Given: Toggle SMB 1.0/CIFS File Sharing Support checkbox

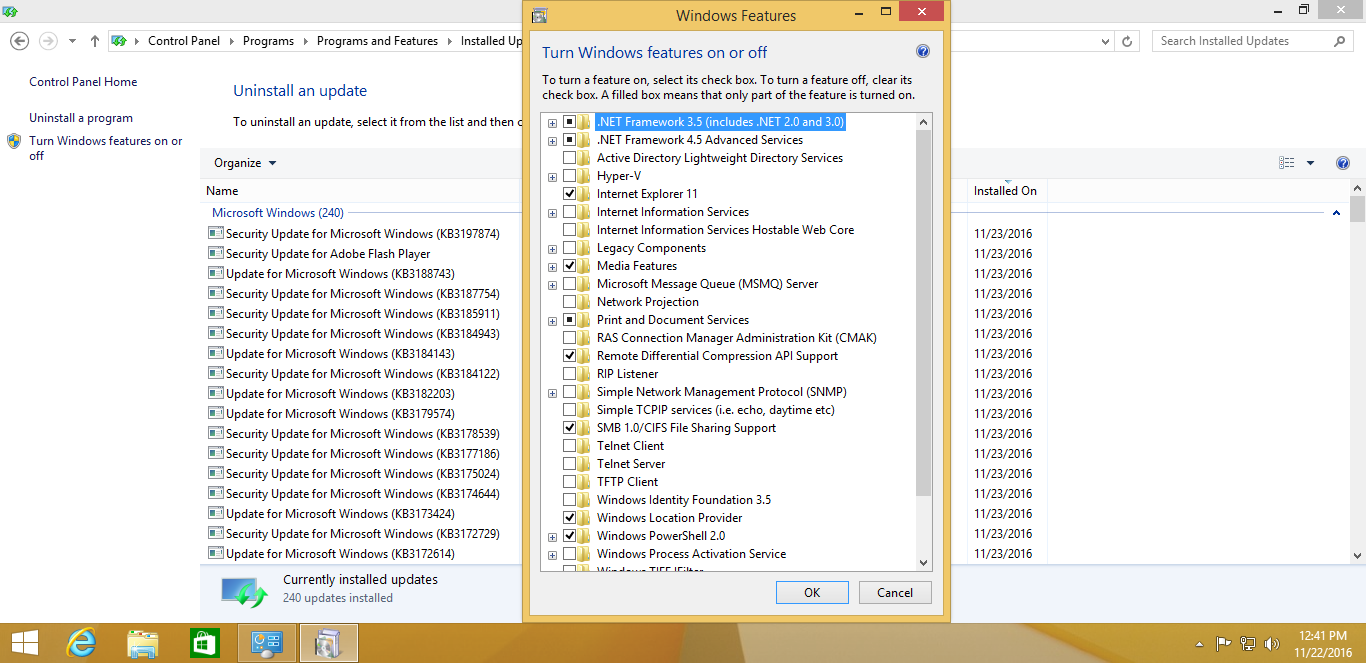Looking at the screenshot, I should 569,428.
